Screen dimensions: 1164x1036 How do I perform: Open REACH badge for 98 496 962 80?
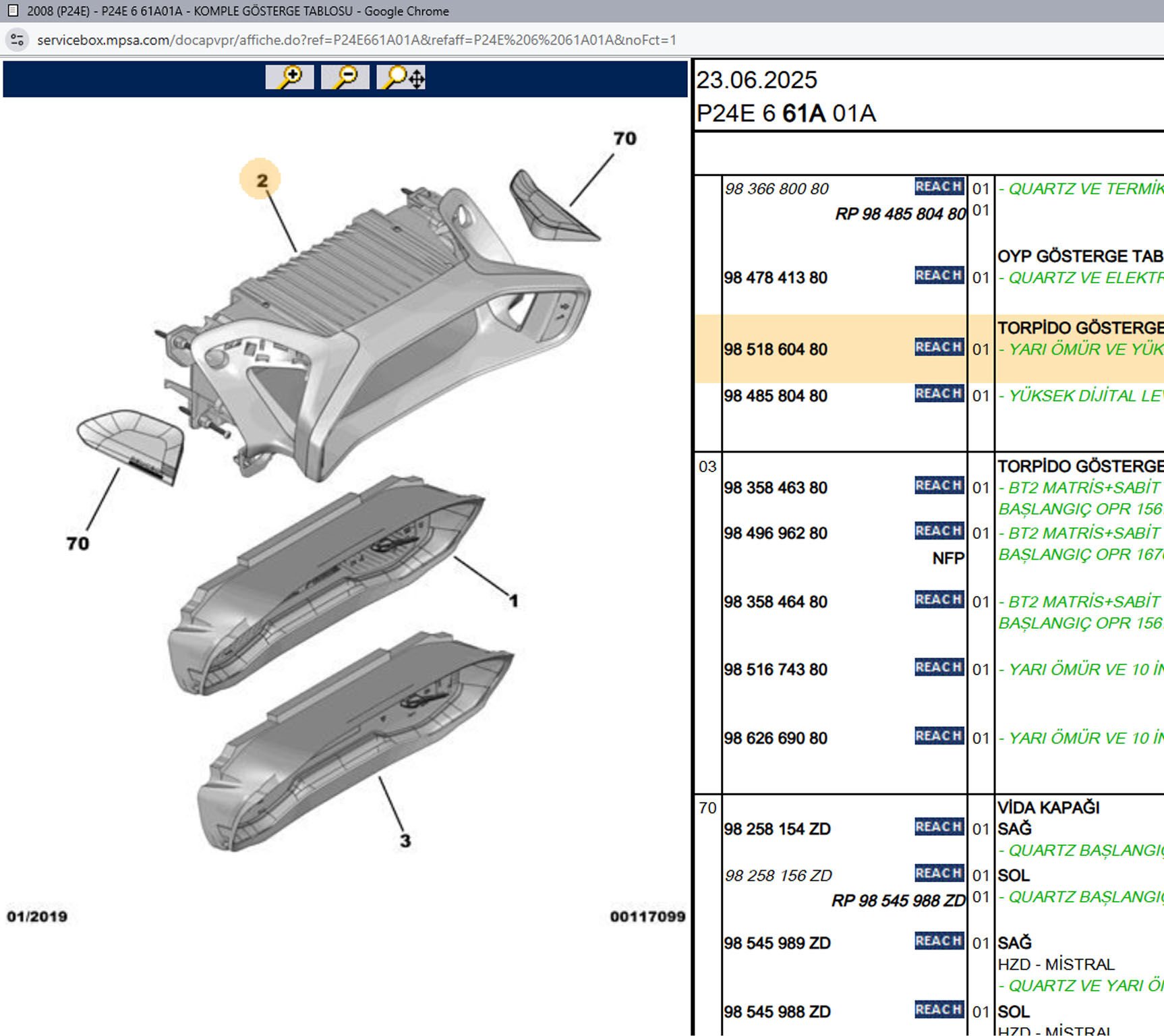tap(939, 531)
